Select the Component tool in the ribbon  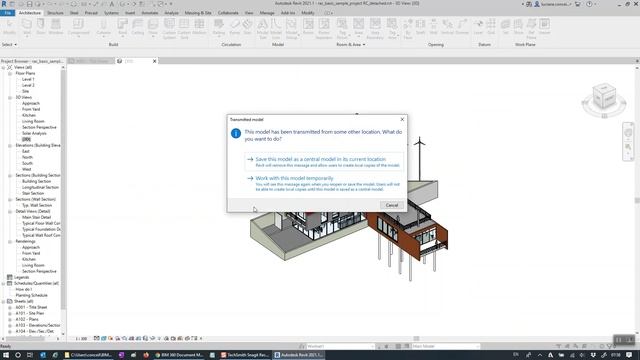pyautogui.click(x=78, y=27)
